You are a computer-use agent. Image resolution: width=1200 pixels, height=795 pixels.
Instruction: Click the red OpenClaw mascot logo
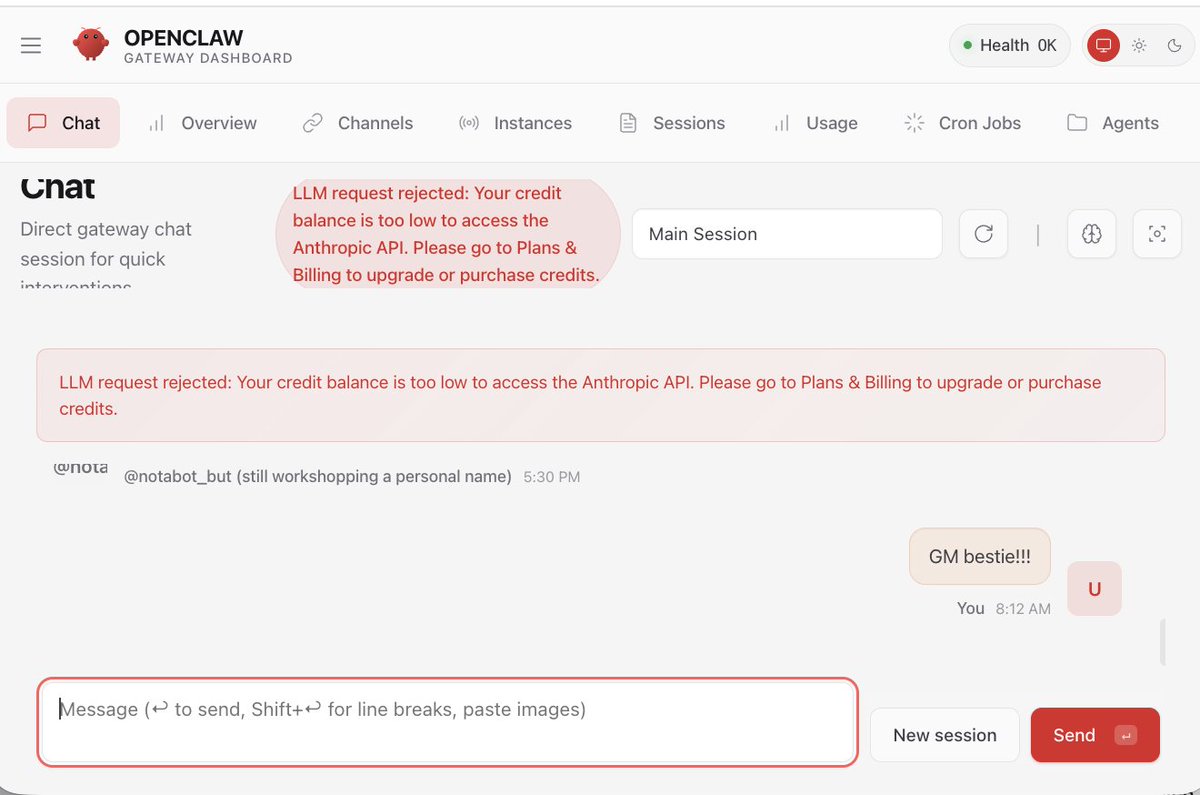pos(91,44)
